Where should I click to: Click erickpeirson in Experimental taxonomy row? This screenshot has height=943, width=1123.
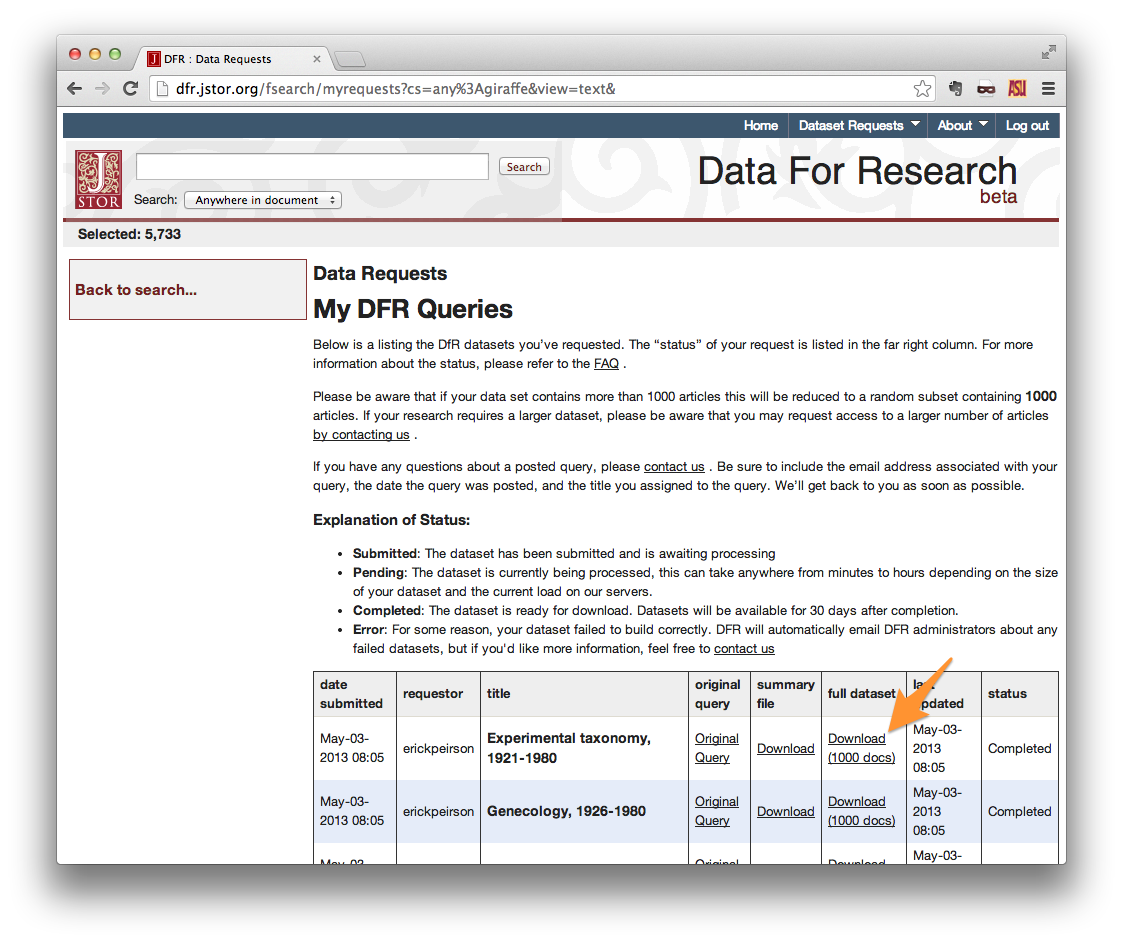click(x=438, y=748)
